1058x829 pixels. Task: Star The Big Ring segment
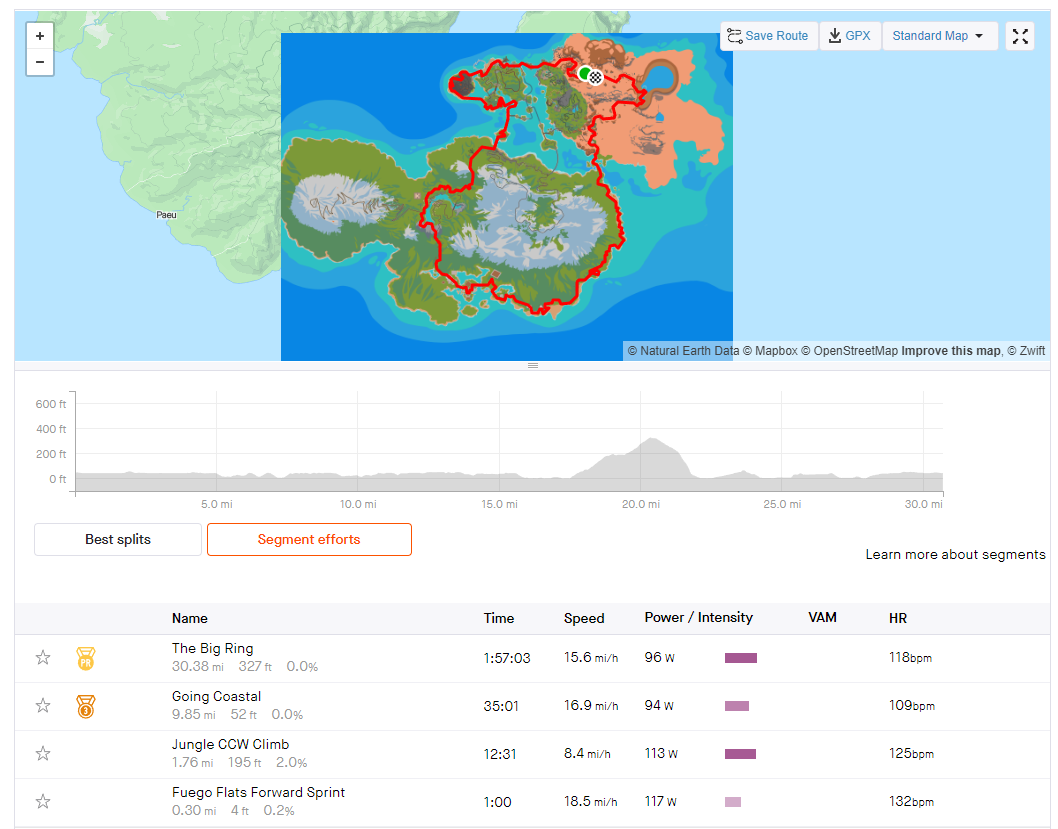43,658
